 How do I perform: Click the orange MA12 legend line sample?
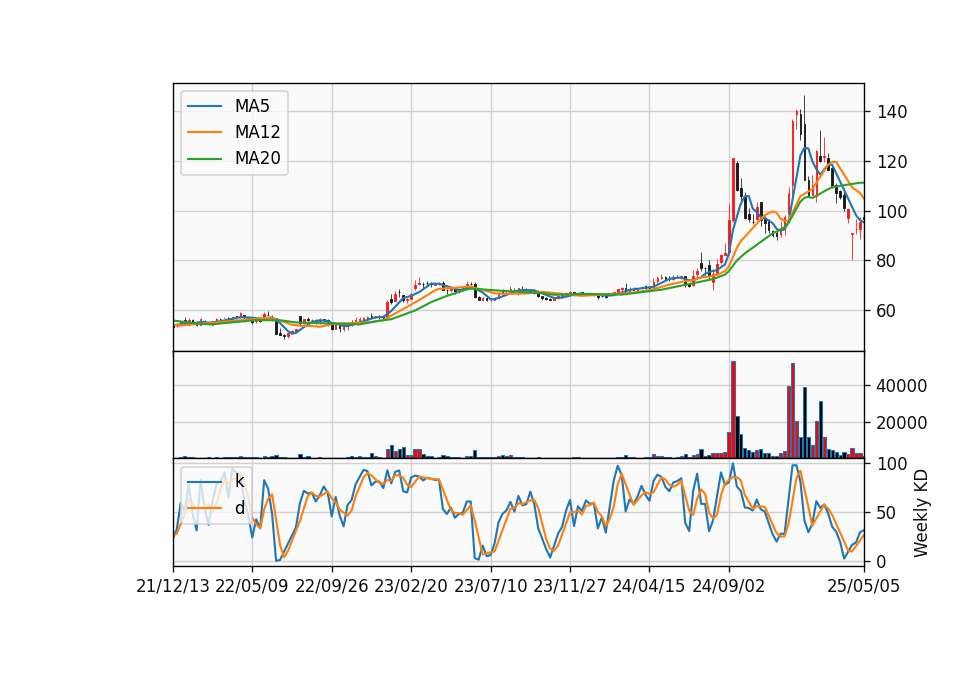pyautogui.click(x=204, y=132)
